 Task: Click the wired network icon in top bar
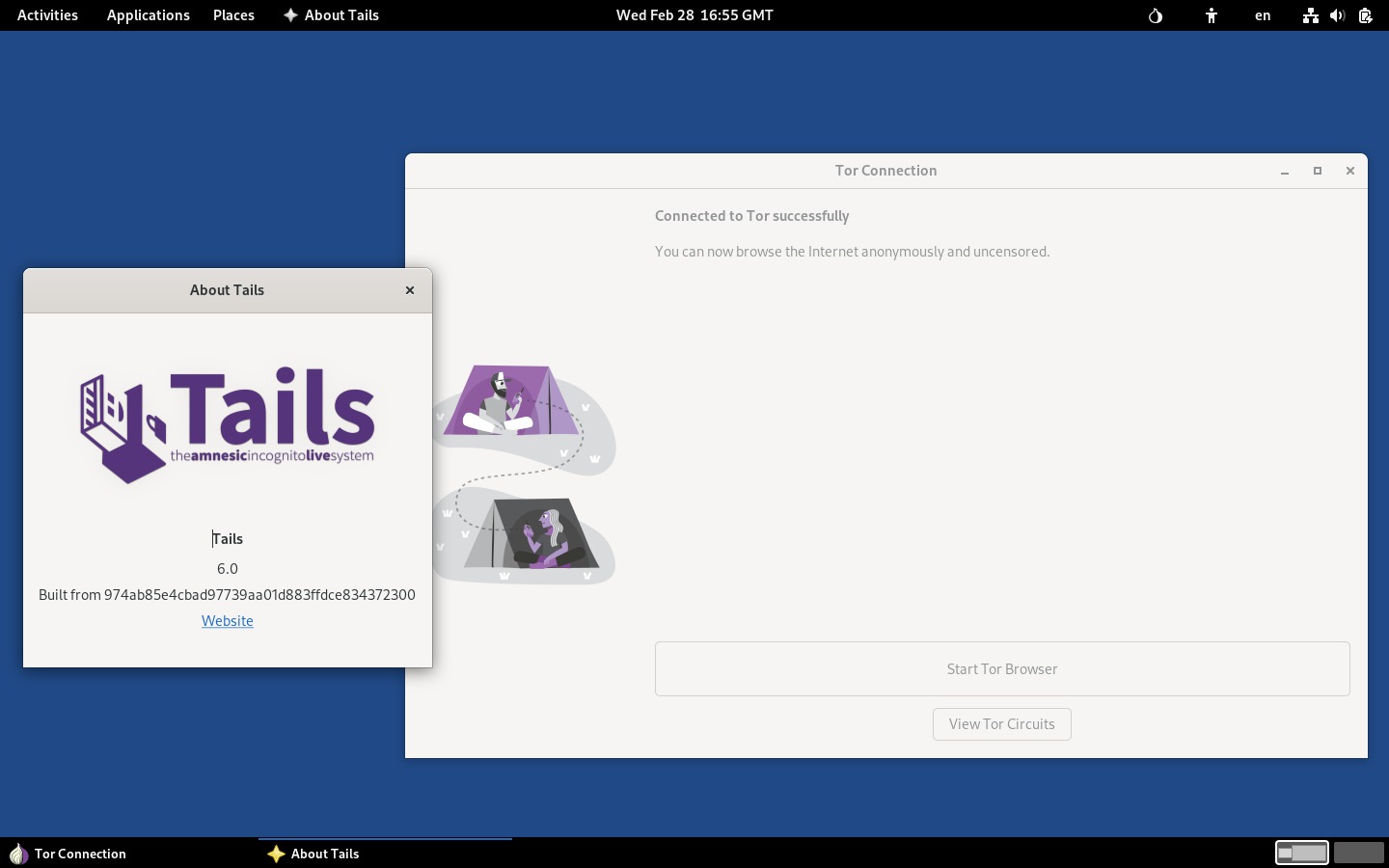1310,15
